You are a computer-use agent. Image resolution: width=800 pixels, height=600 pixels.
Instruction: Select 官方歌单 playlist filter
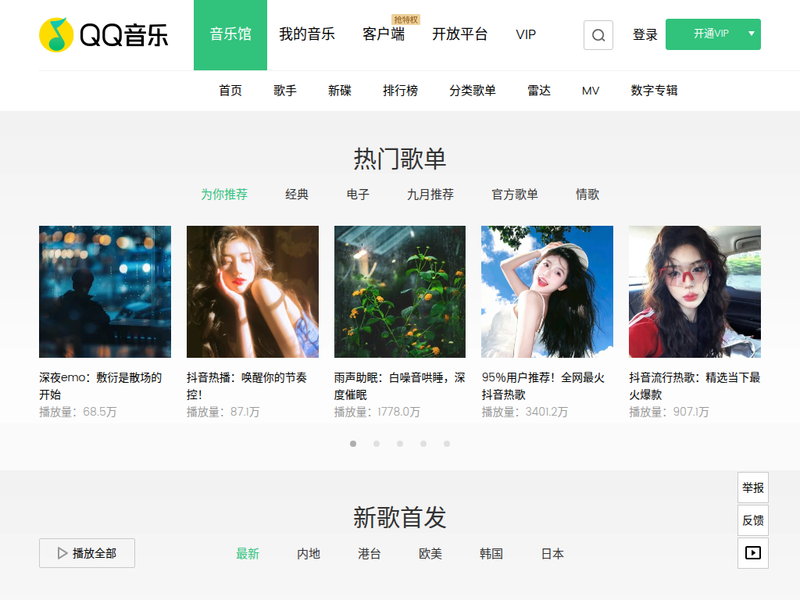[514, 194]
